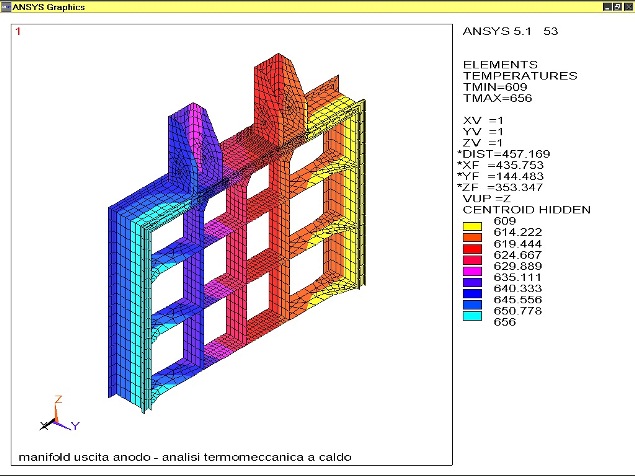The image size is (635, 476).
Task: Click the yellow right edge frame of the manifold
Action: pos(356,194)
